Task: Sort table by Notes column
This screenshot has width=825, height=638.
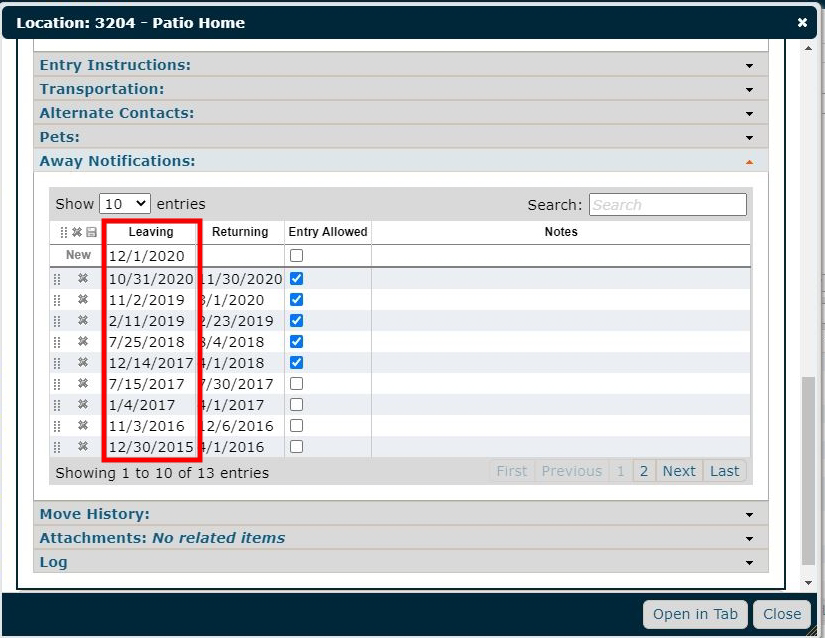Action: [x=561, y=232]
